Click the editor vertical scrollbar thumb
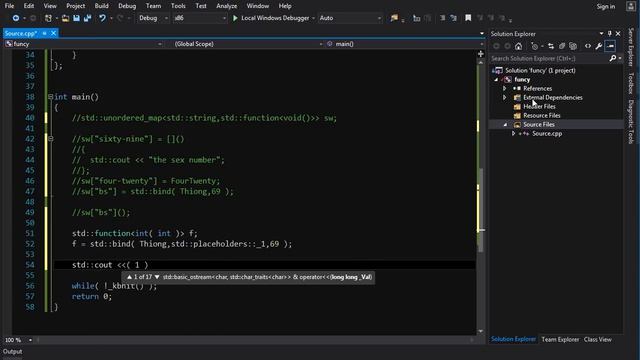Viewport: 640px width, 360px height. [480, 210]
